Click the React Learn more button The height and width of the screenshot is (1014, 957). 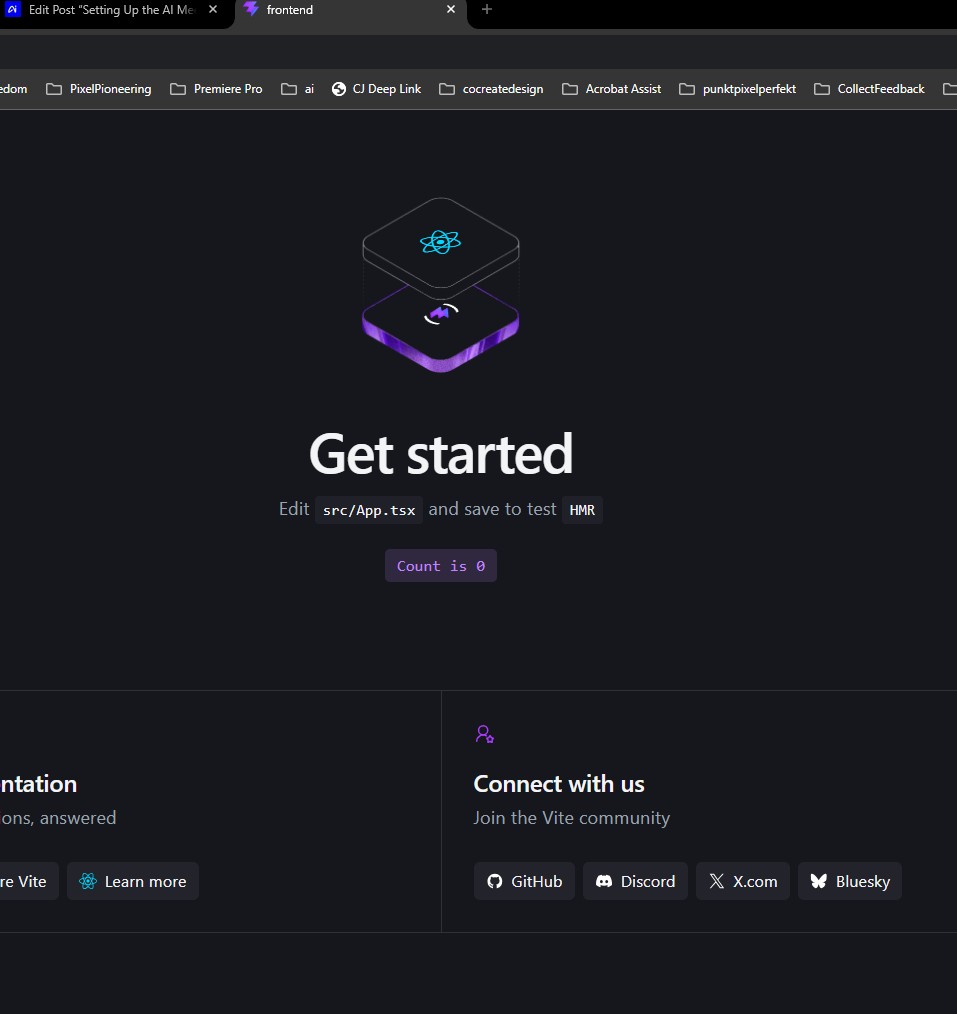click(133, 881)
